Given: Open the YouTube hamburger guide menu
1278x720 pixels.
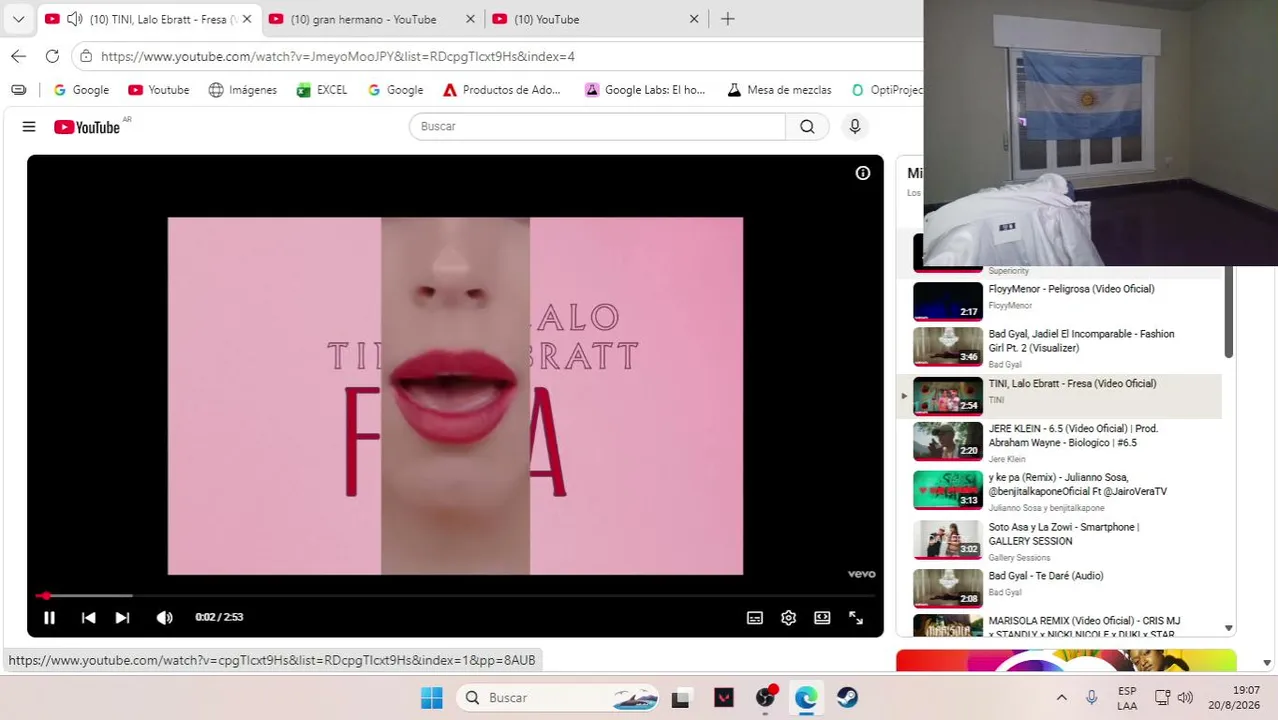Looking at the screenshot, I should (29, 127).
